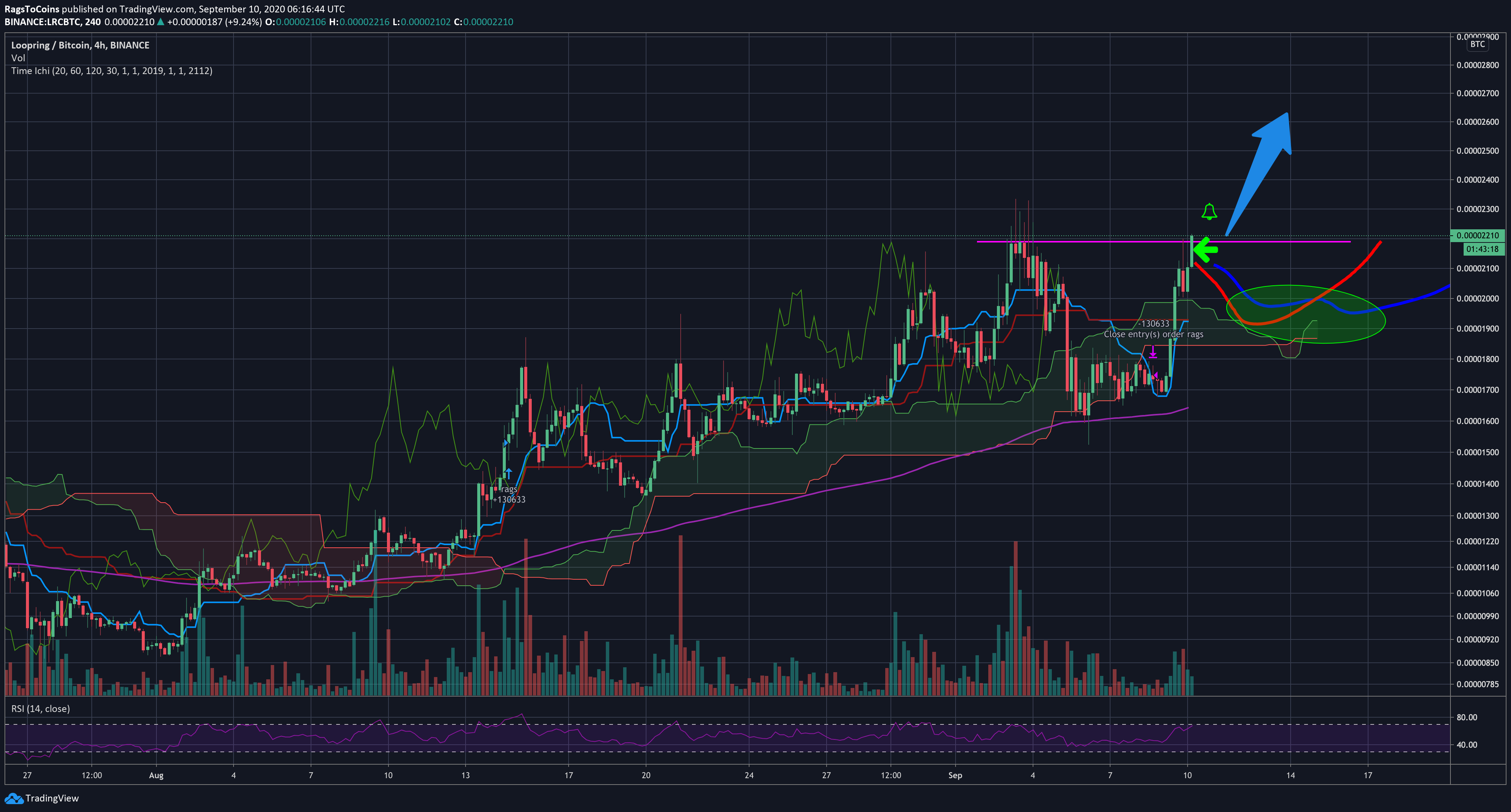Viewport: 1511px width, 812px height.
Task: Select the Vol indicator legend
Action: coord(18,58)
